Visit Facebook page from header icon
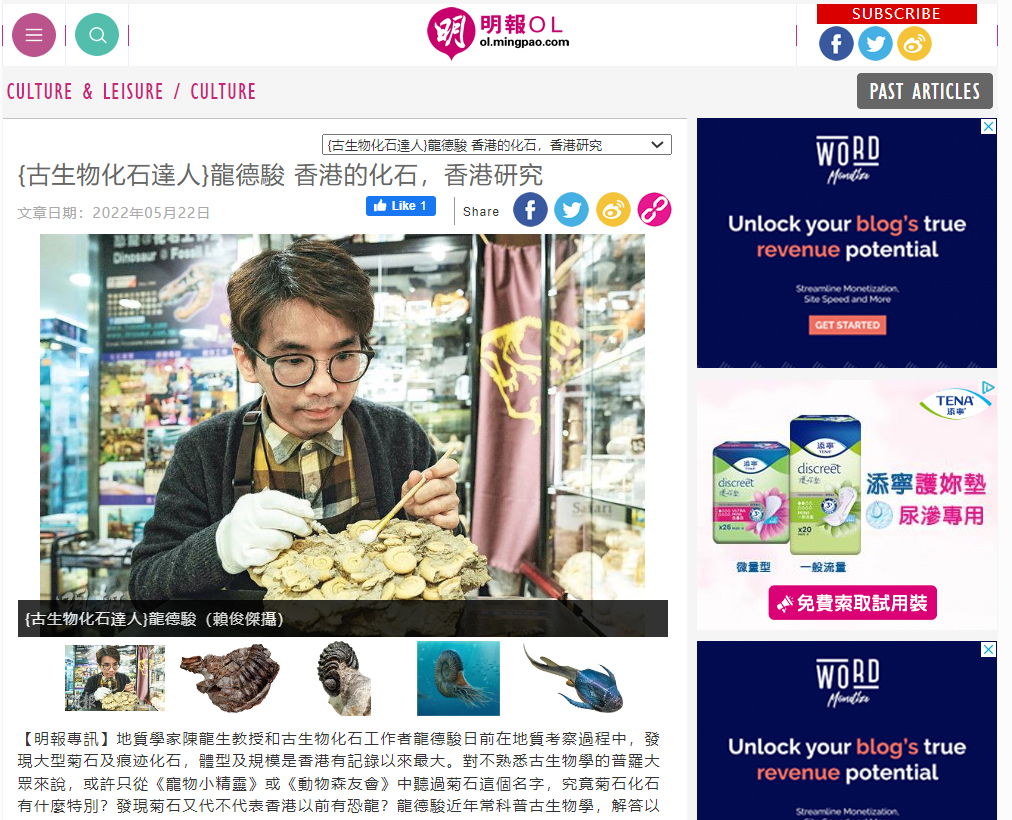Viewport: 1012px width, 820px height. [836, 44]
